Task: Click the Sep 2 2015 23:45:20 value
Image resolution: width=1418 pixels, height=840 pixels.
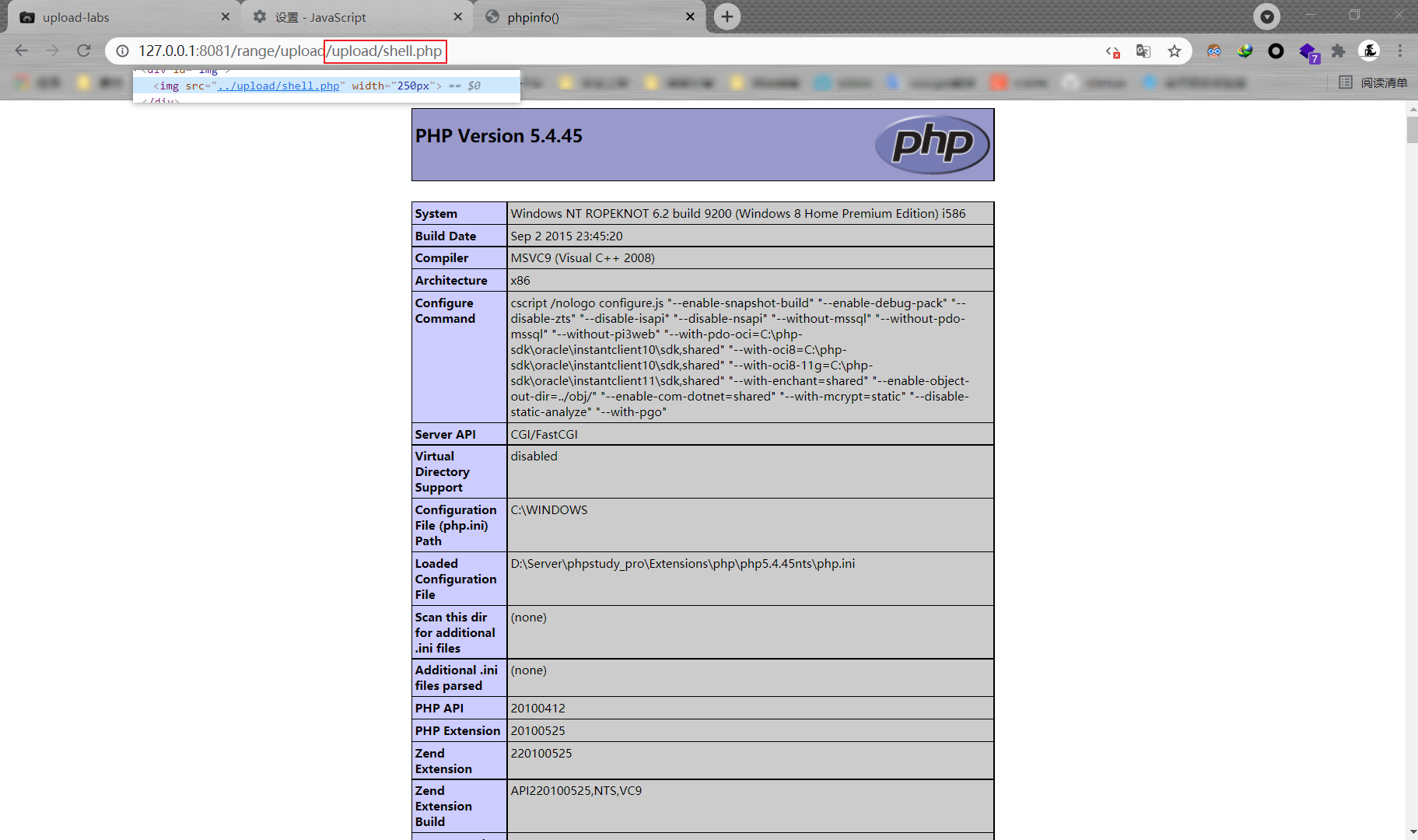Action: pyautogui.click(x=567, y=236)
